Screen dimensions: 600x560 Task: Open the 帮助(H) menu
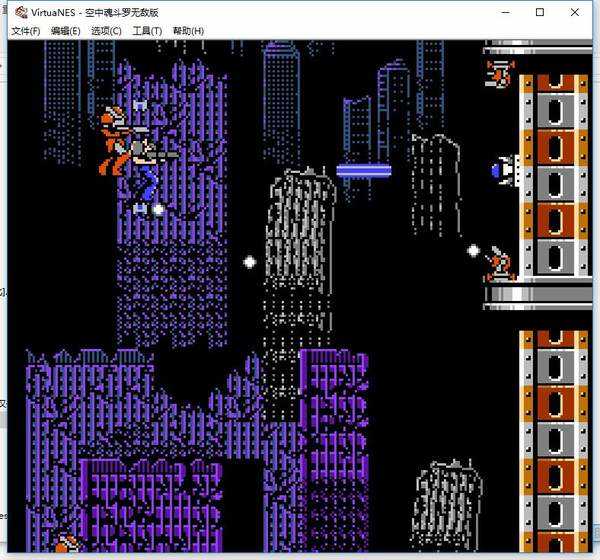(188, 31)
